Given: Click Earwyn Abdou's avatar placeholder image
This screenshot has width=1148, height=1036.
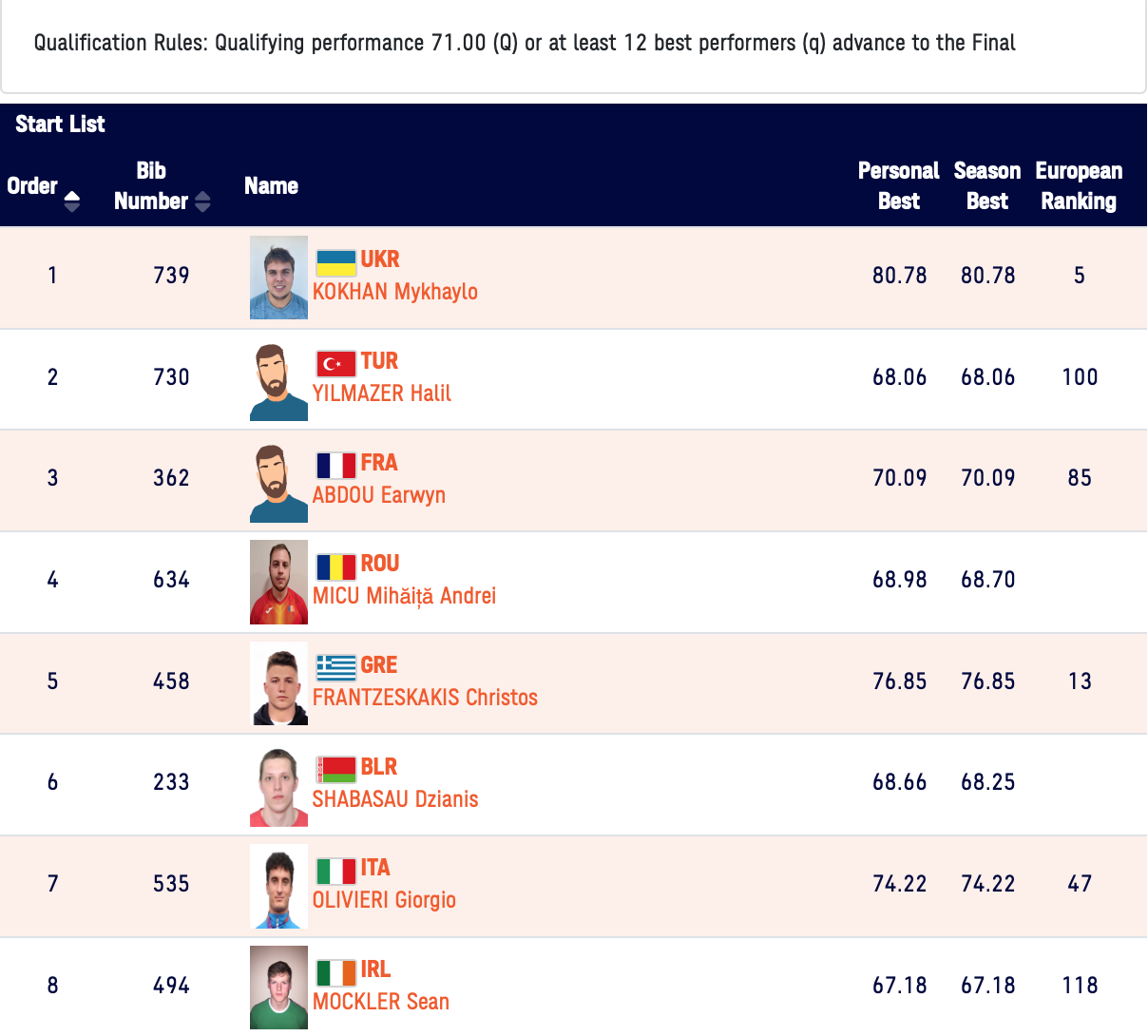Looking at the screenshot, I should [278, 481].
